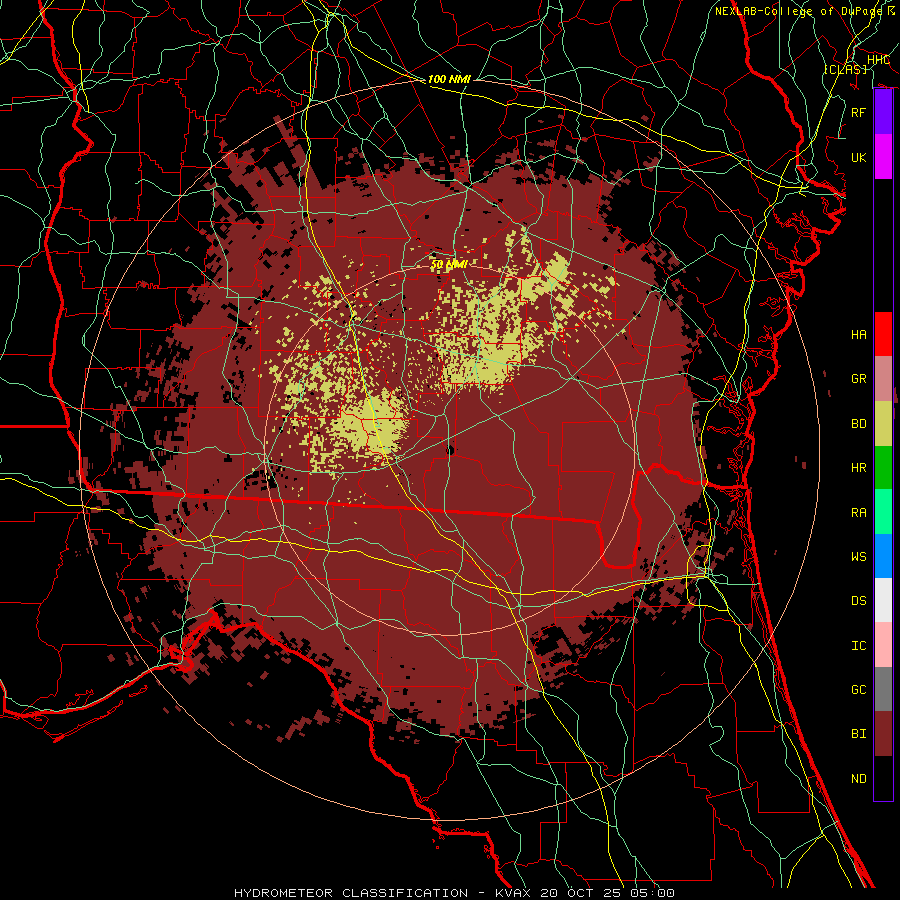Click the red HA legend swatch
The width and height of the screenshot is (900, 900).
[x=883, y=334]
